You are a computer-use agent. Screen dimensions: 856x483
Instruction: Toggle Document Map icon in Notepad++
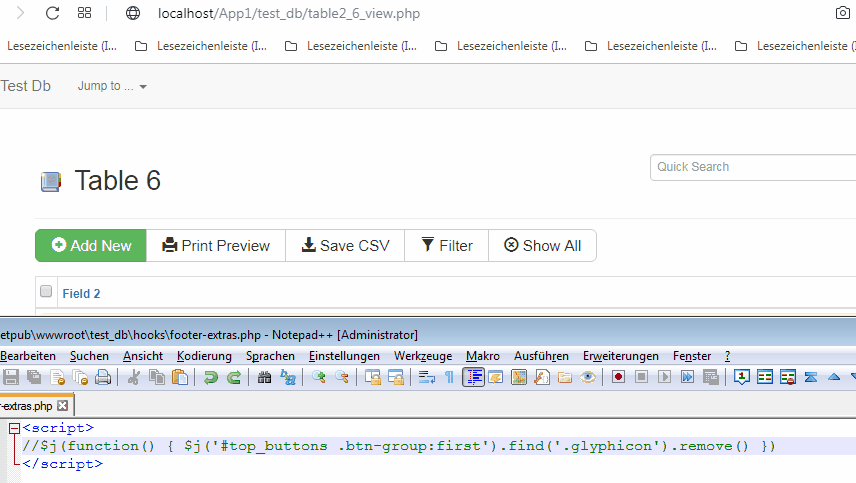(x=519, y=377)
